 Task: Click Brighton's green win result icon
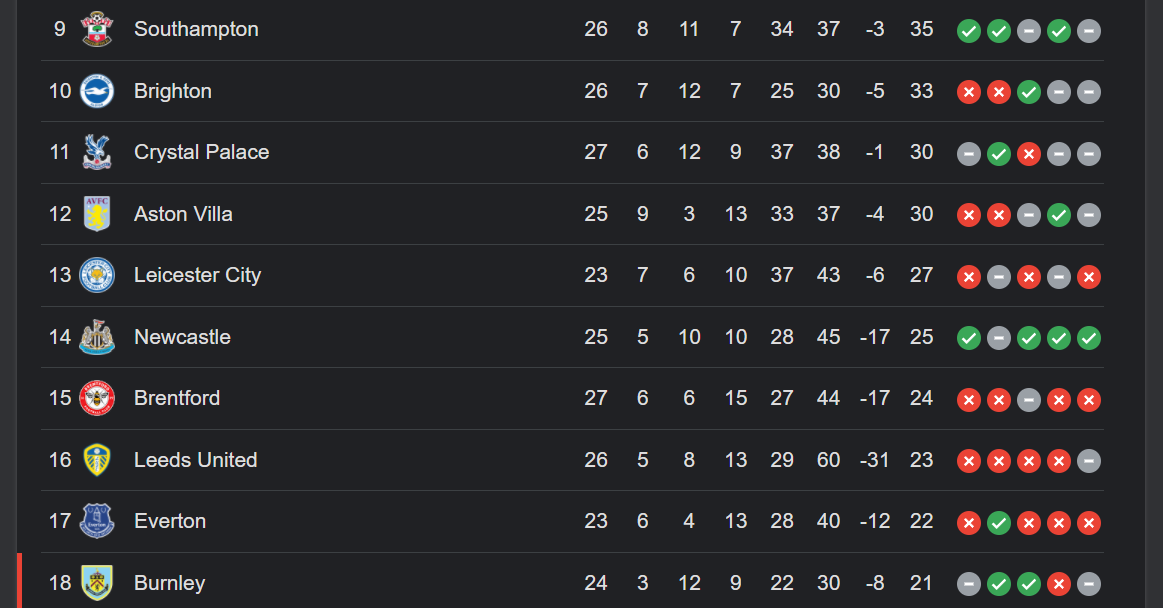click(x=1028, y=93)
